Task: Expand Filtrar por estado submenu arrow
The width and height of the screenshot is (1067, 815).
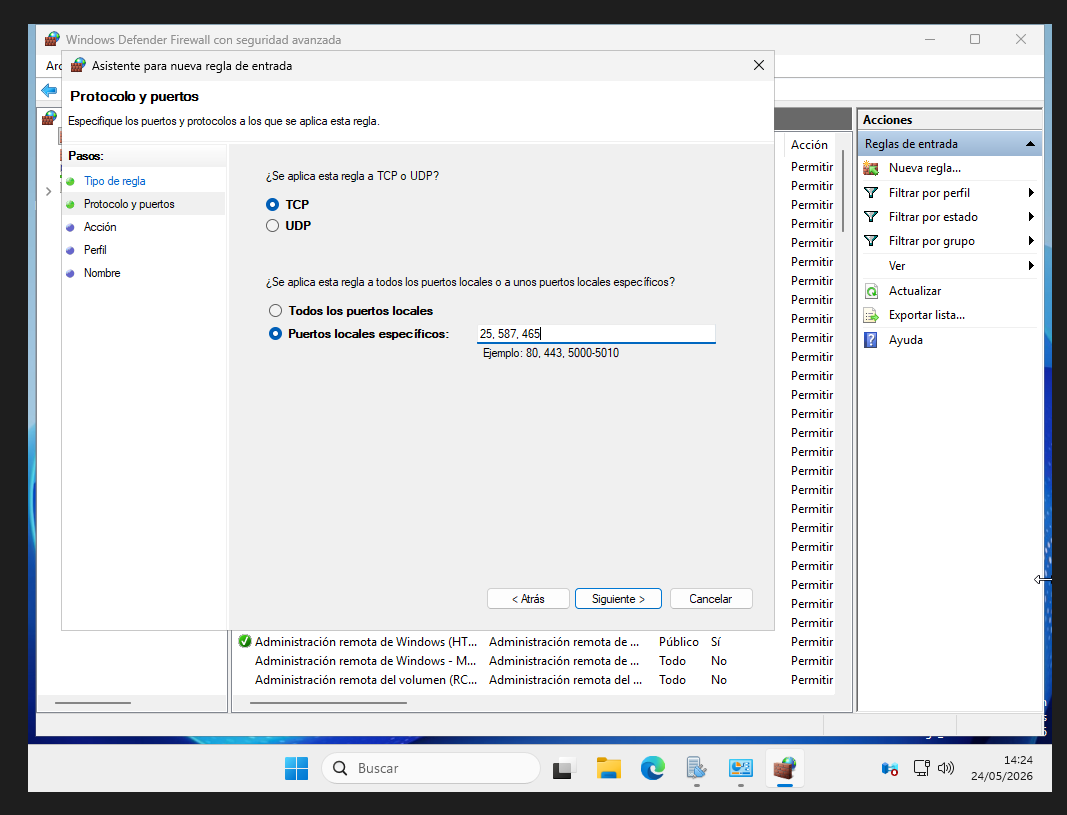Action: (1031, 217)
